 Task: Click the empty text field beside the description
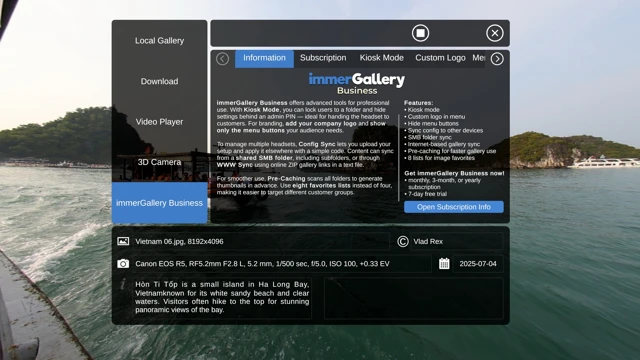[x=413, y=298]
